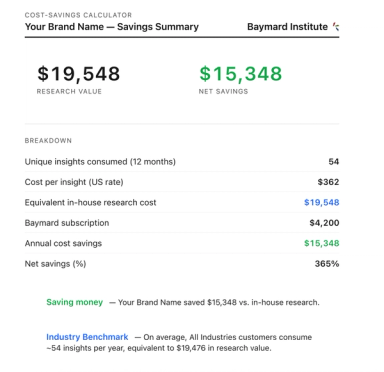Click the $4,200 subscription amount
Screen dimensions: 384x372
[324, 223]
